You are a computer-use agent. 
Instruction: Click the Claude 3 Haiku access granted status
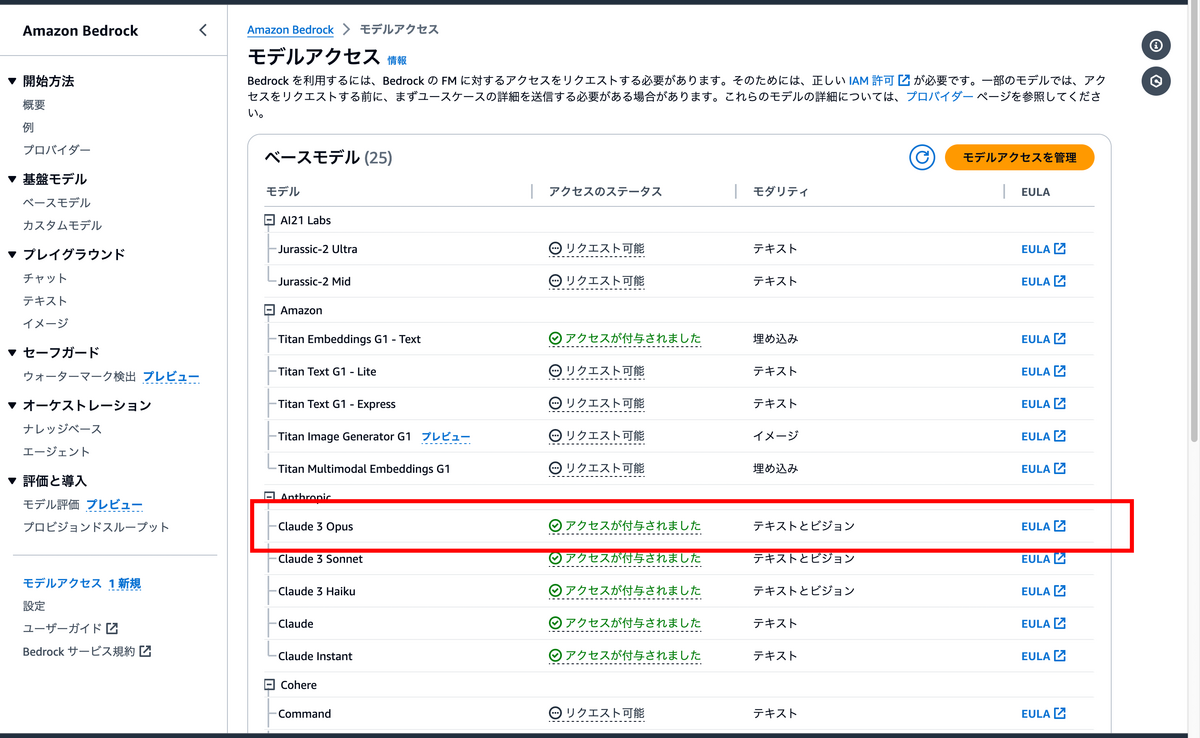(x=625, y=591)
